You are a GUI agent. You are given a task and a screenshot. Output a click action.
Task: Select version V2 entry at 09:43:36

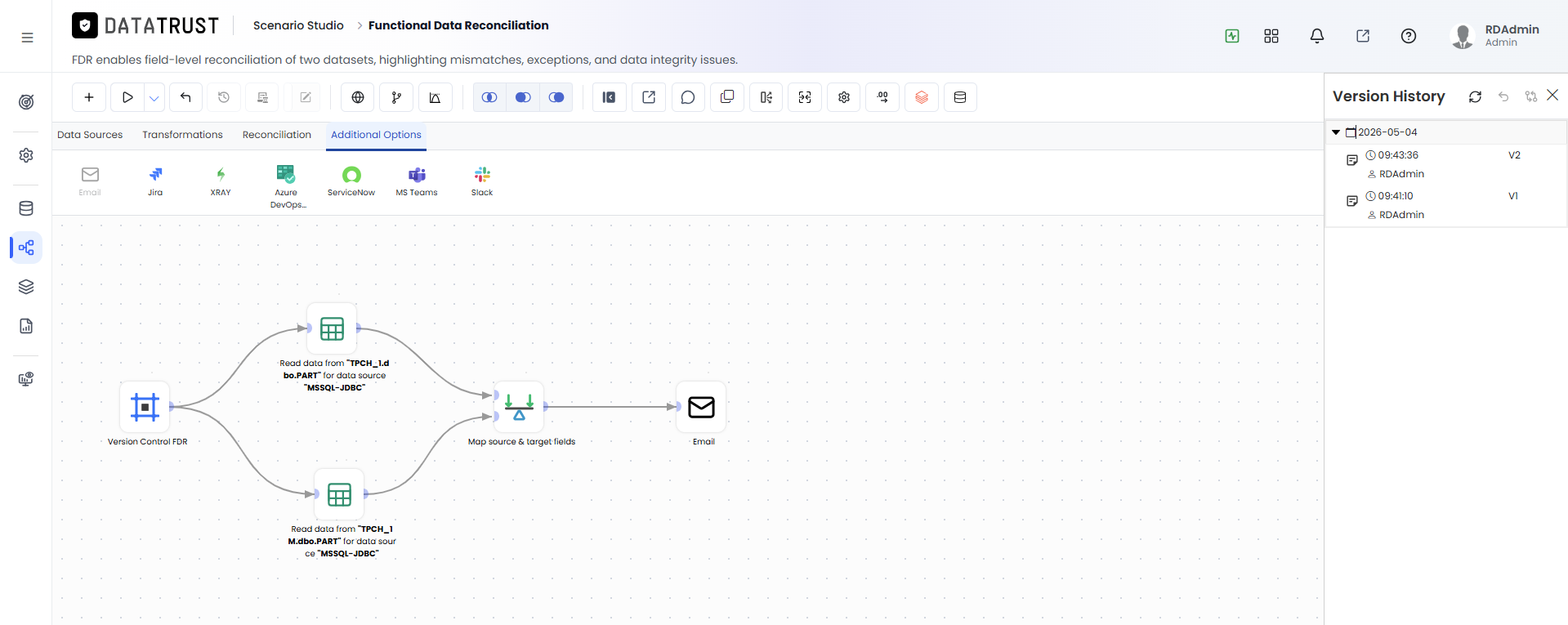click(1445, 164)
